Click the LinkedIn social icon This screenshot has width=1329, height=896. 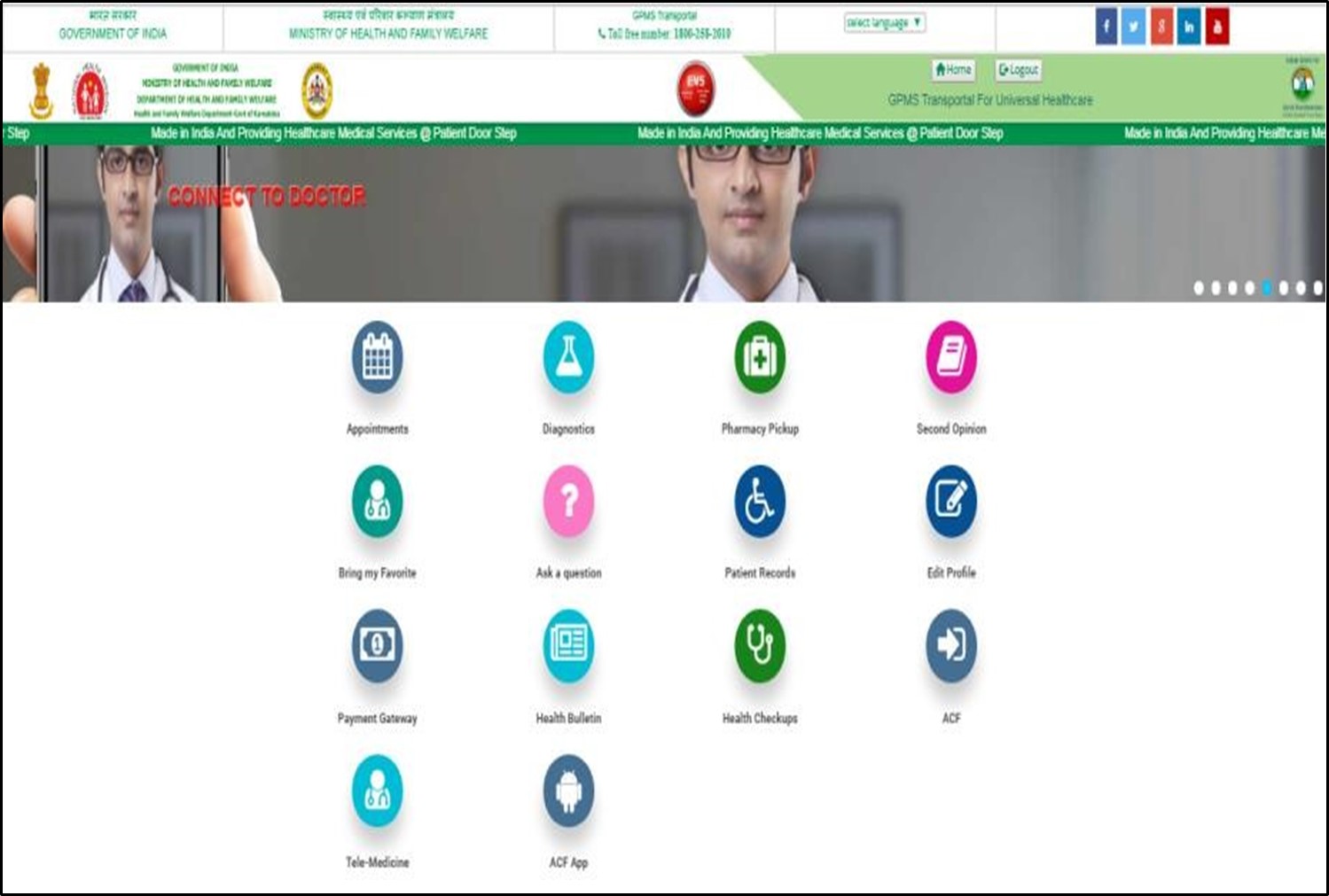tap(1189, 27)
